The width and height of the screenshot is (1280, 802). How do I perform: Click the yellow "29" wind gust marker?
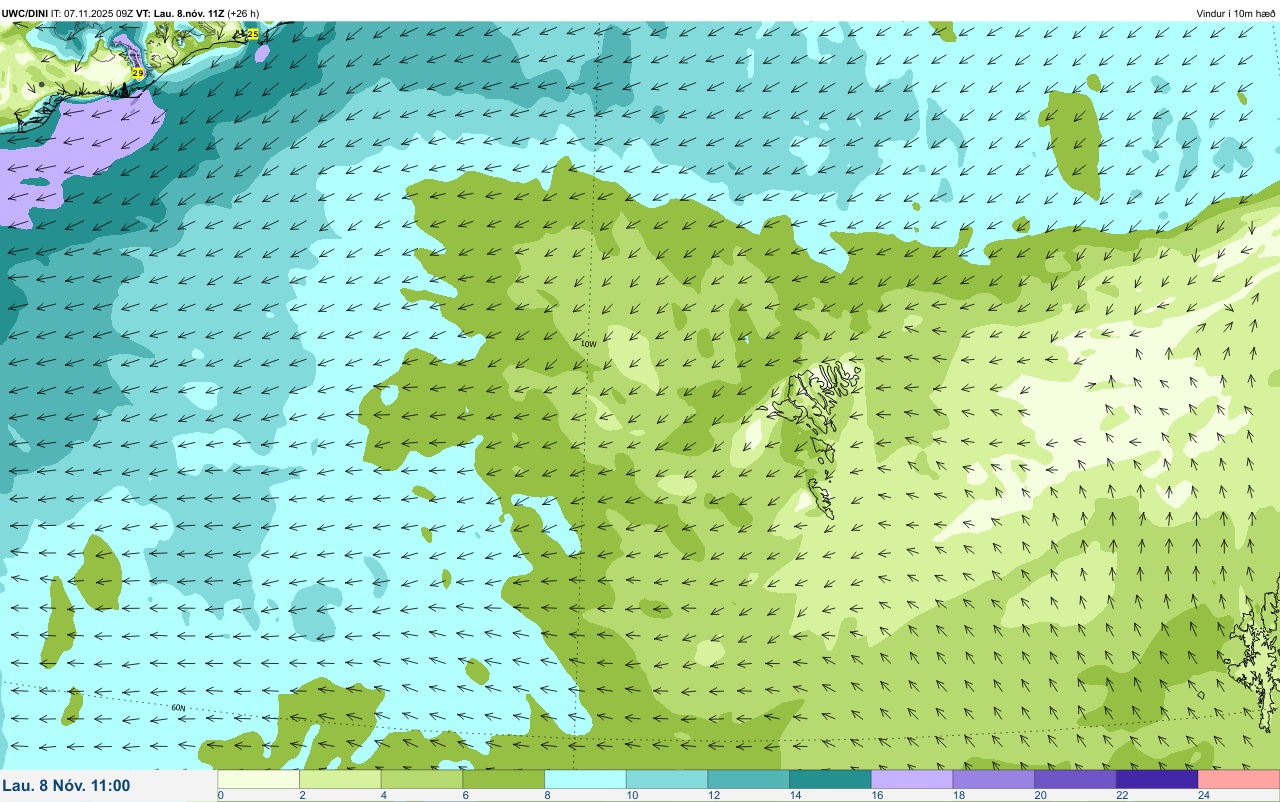[x=138, y=73]
